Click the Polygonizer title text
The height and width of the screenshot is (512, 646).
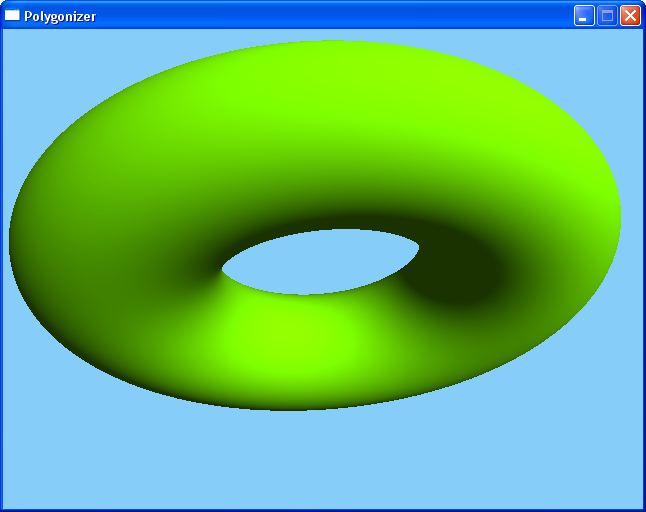click(x=60, y=16)
